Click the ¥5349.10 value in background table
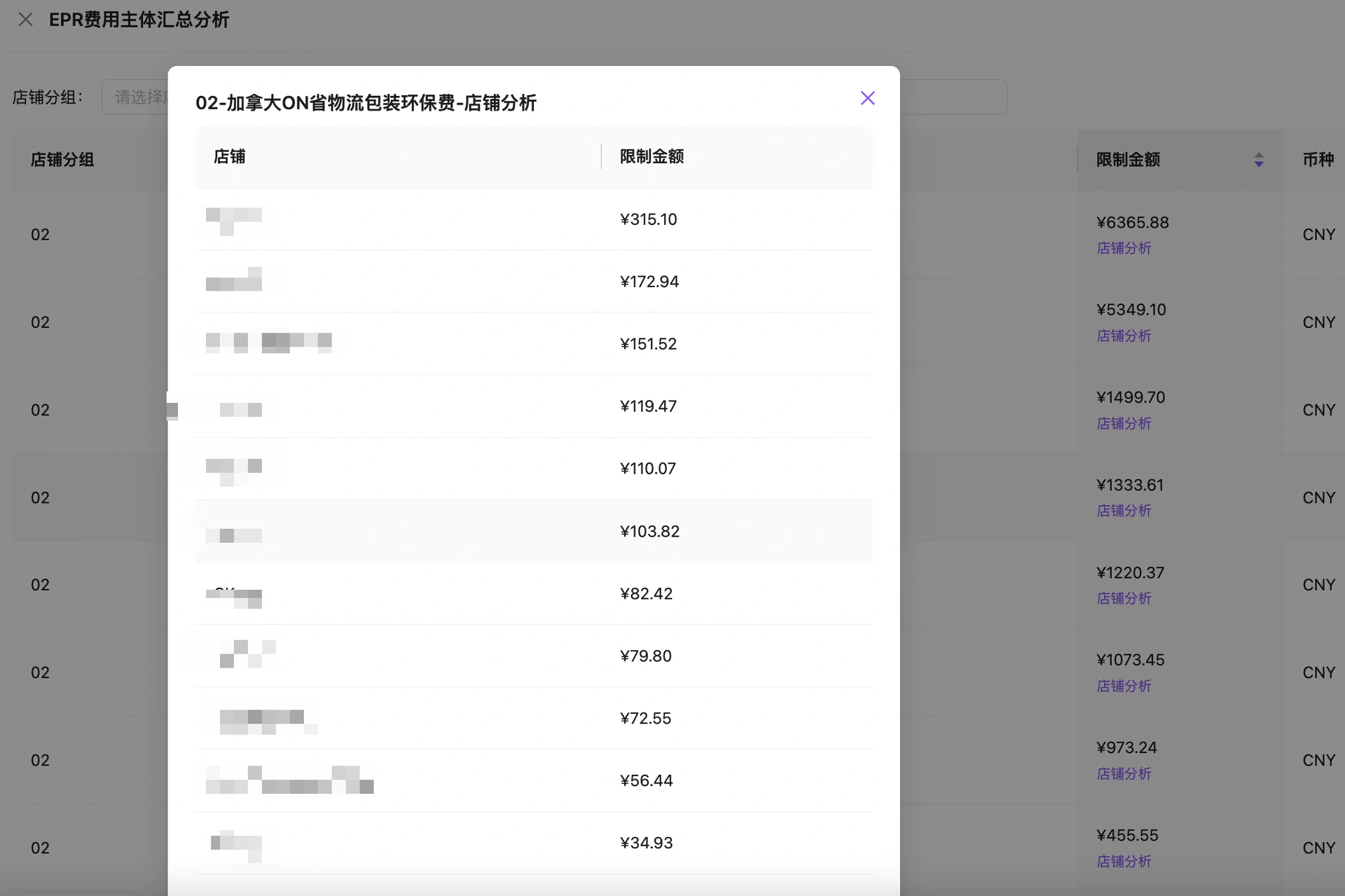This screenshot has height=896, width=1345. (x=1131, y=310)
